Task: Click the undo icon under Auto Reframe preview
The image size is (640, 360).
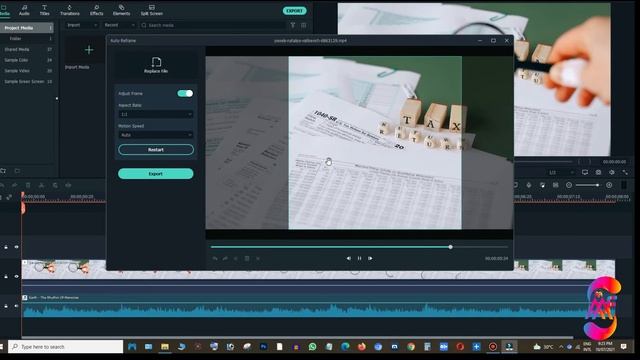Action: point(215,258)
